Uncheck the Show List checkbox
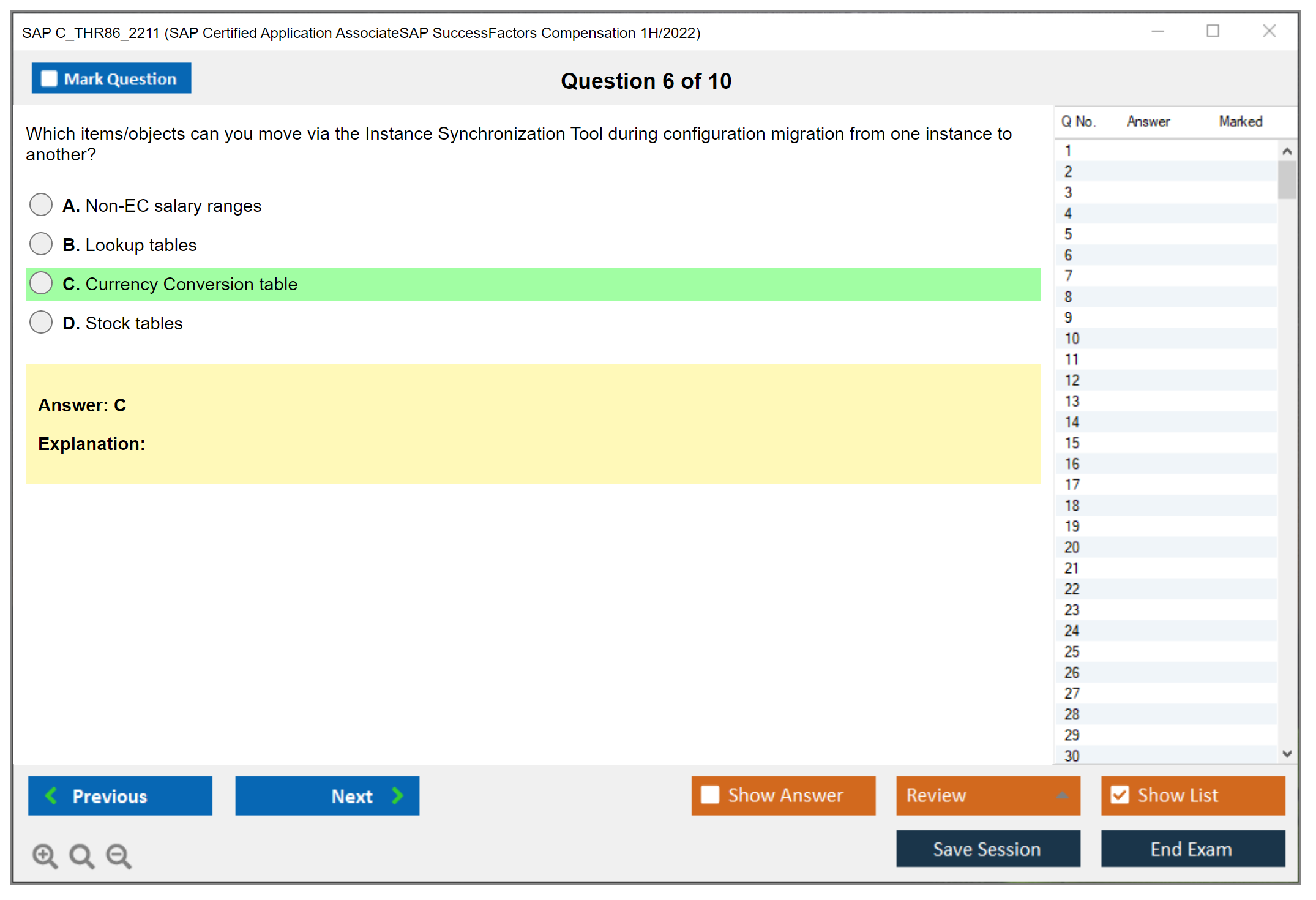 point(1120,795)
